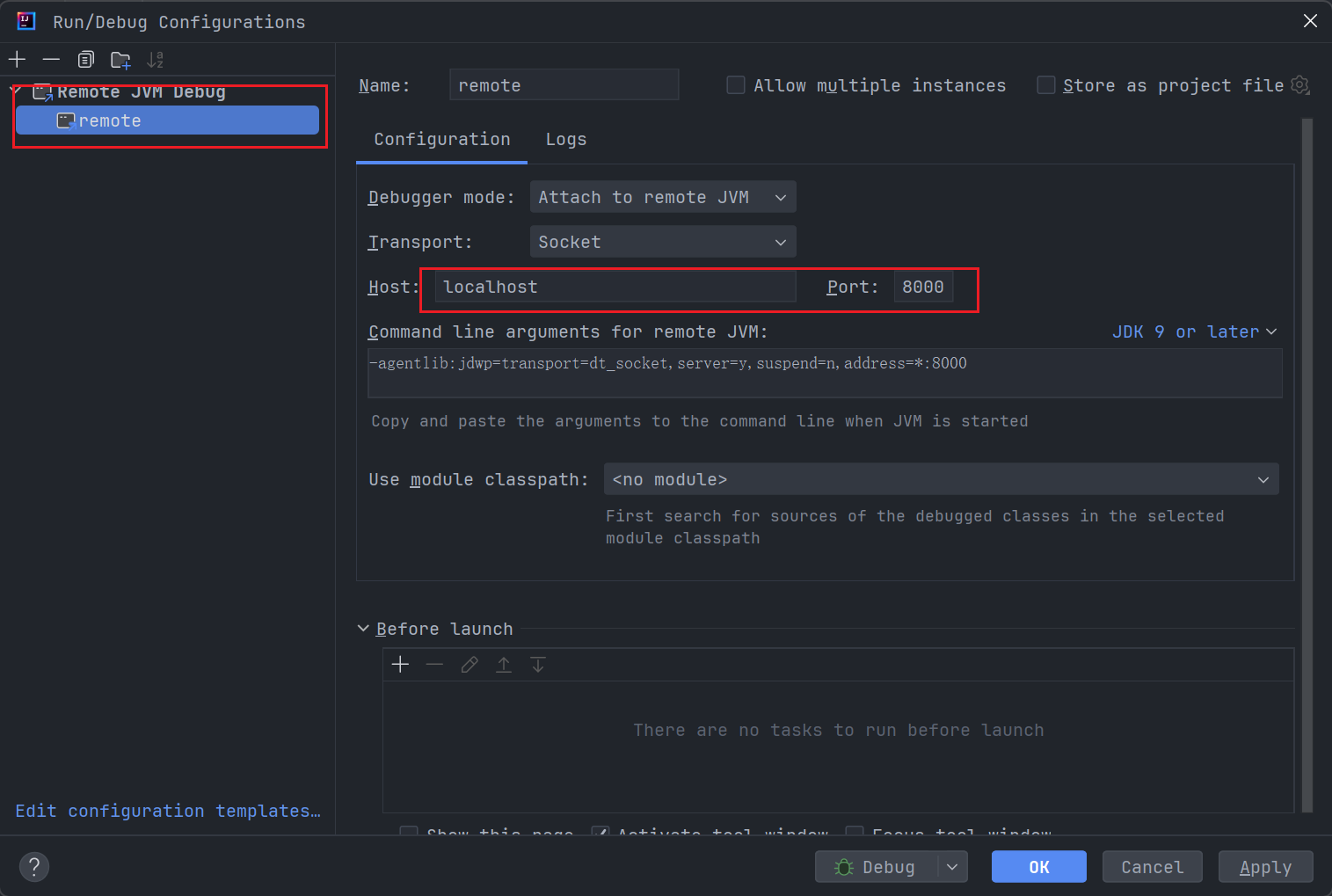This screenshot has height=896, width=1332.
Task: Select the Configuration tab
Action: (441, 139)
